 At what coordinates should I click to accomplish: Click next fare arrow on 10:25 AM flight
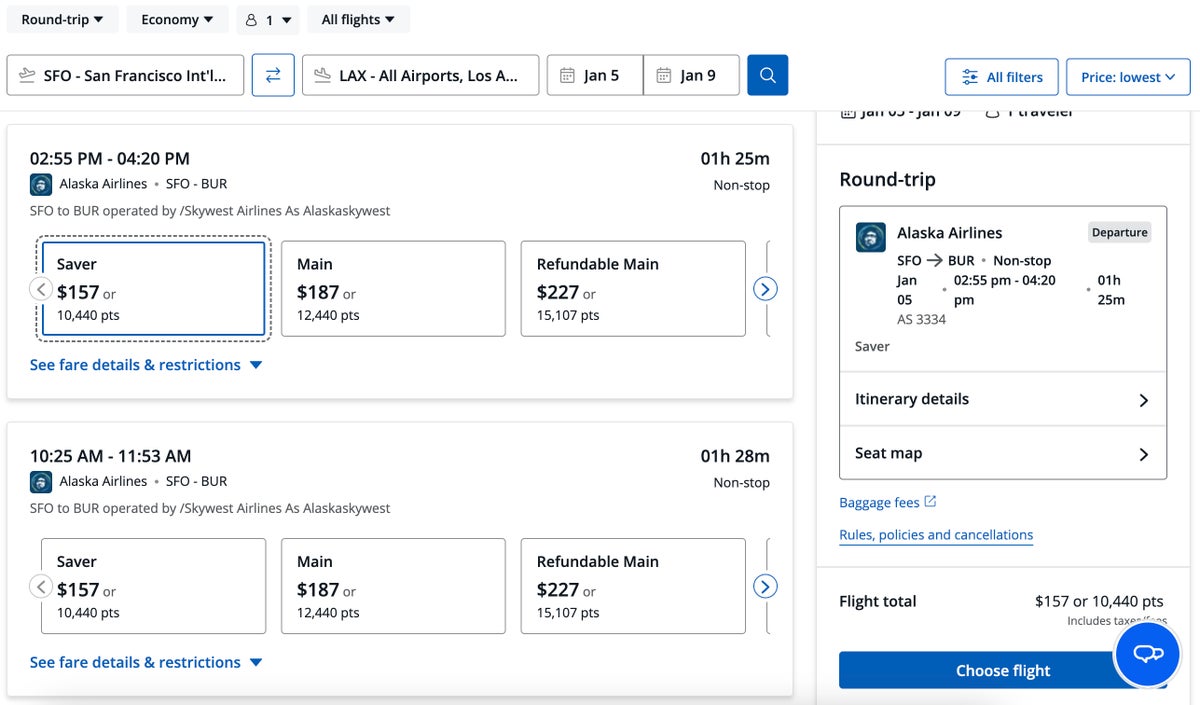[x=765, y=586]
